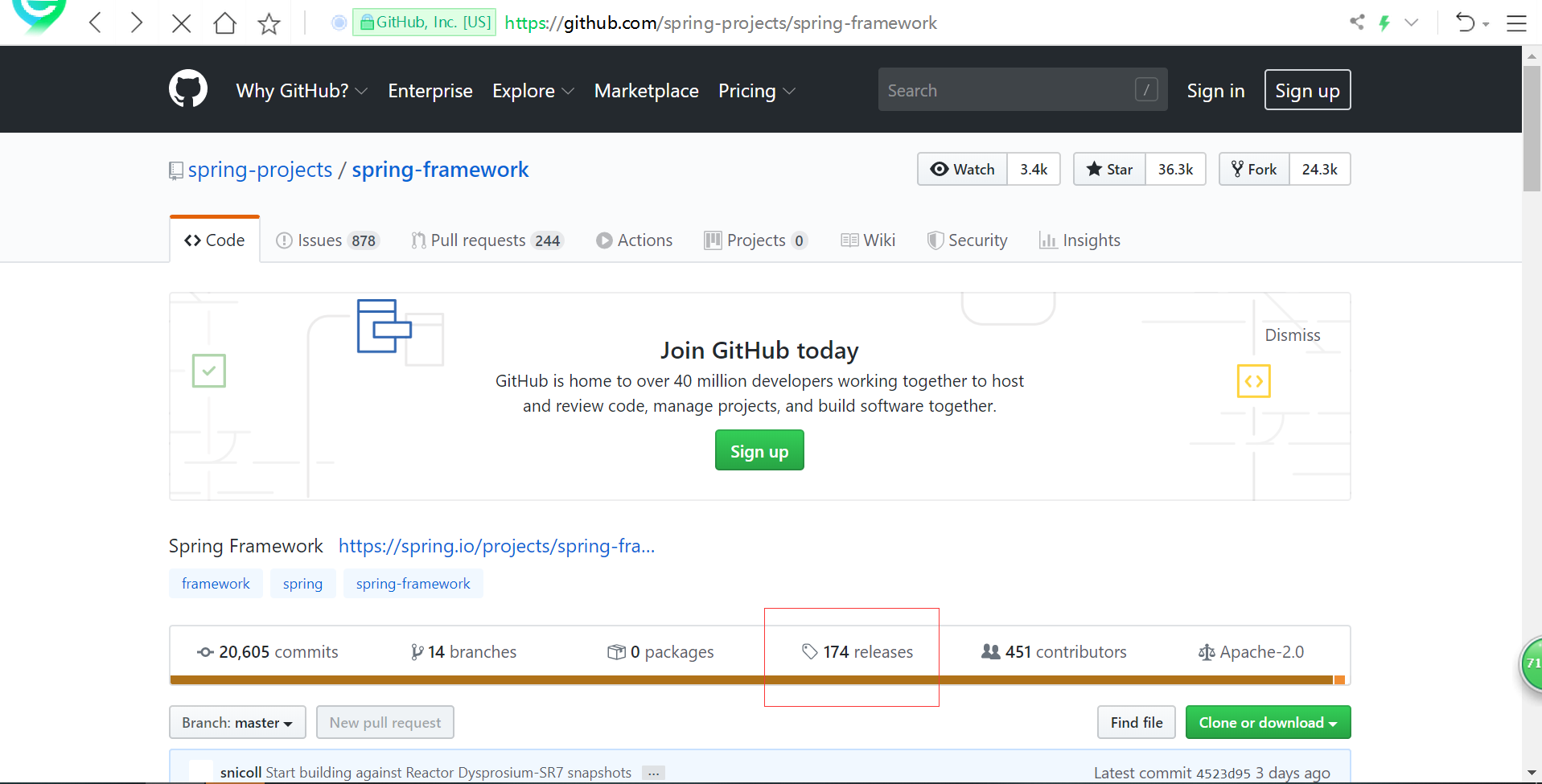This screenshot has height=784, width=1542.
Task: Select the Code tab
Action: pos(215,240)
